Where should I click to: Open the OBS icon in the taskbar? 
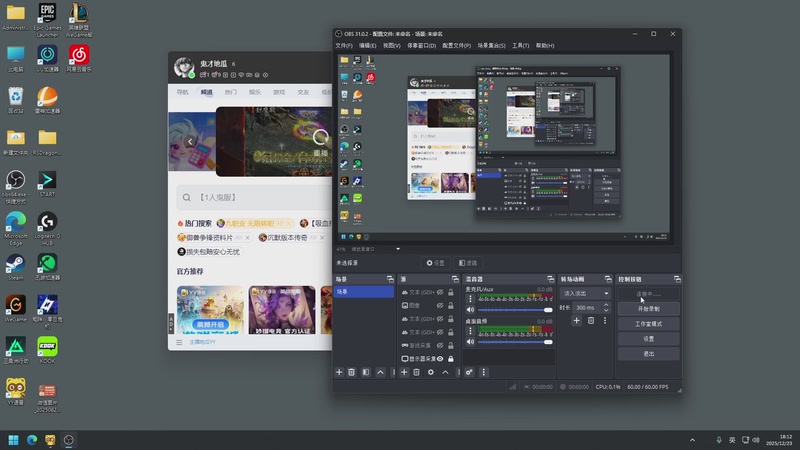[x=68, y=440]
